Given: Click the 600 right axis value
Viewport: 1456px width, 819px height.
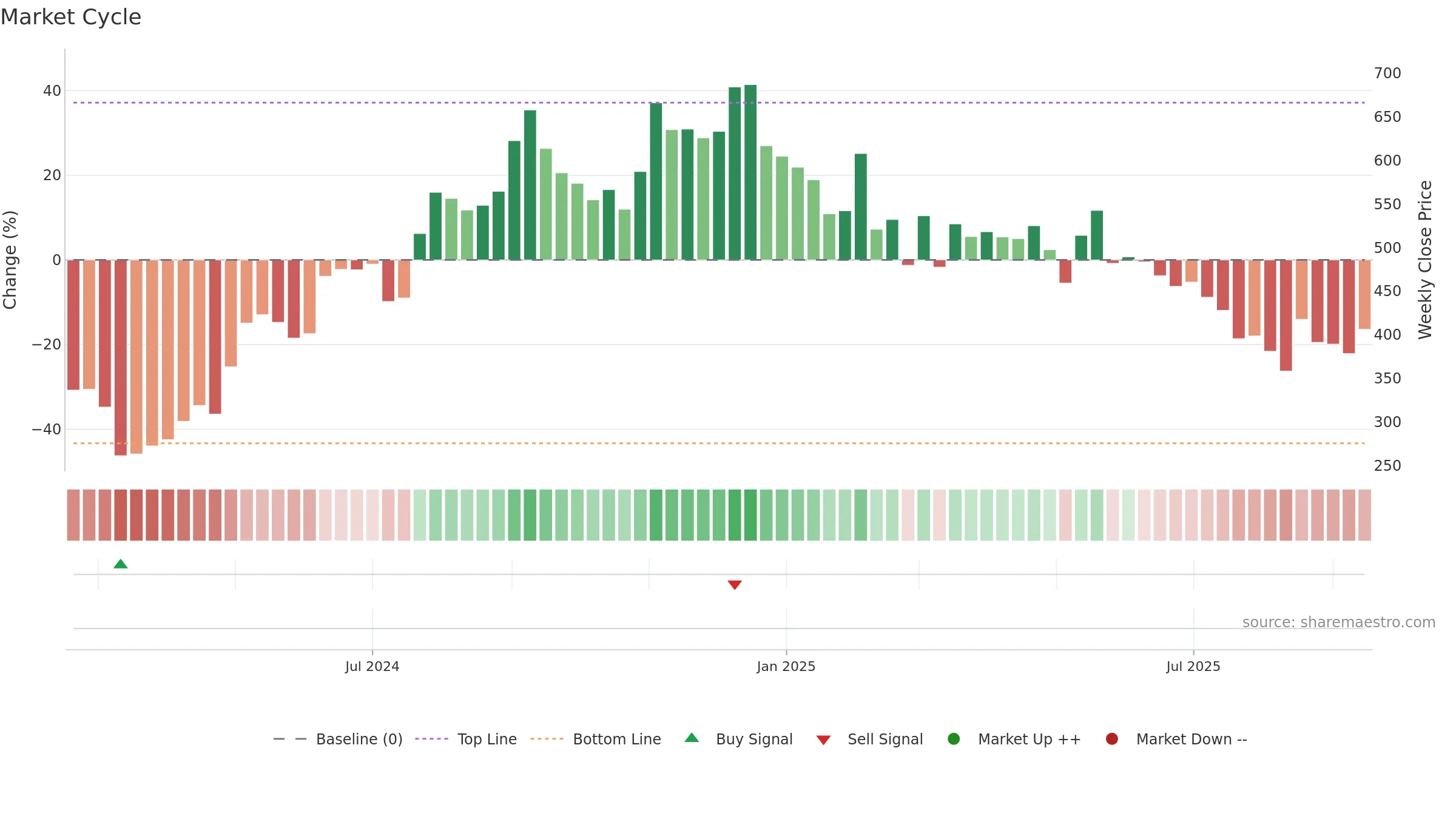Looking at the screenshot, I should click(1387, 161).
